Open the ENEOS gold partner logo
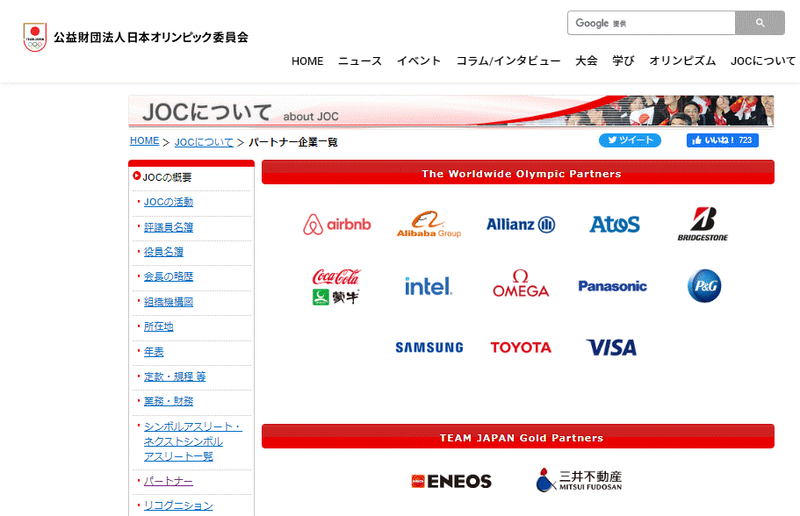The image size is (800, 516). (452, 481)
